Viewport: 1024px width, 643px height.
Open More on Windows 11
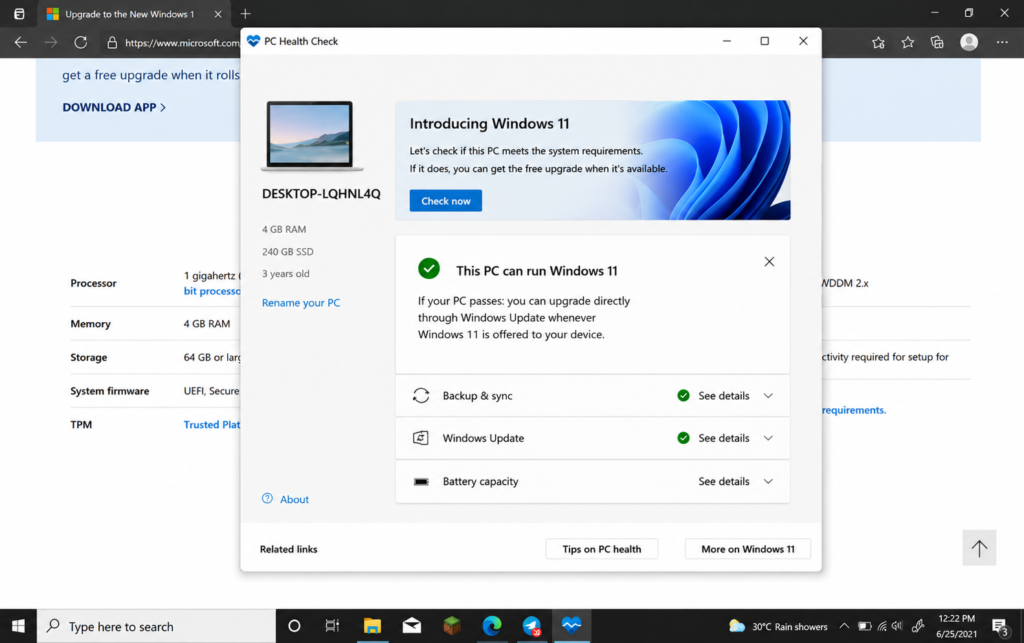tap(748, 549)
